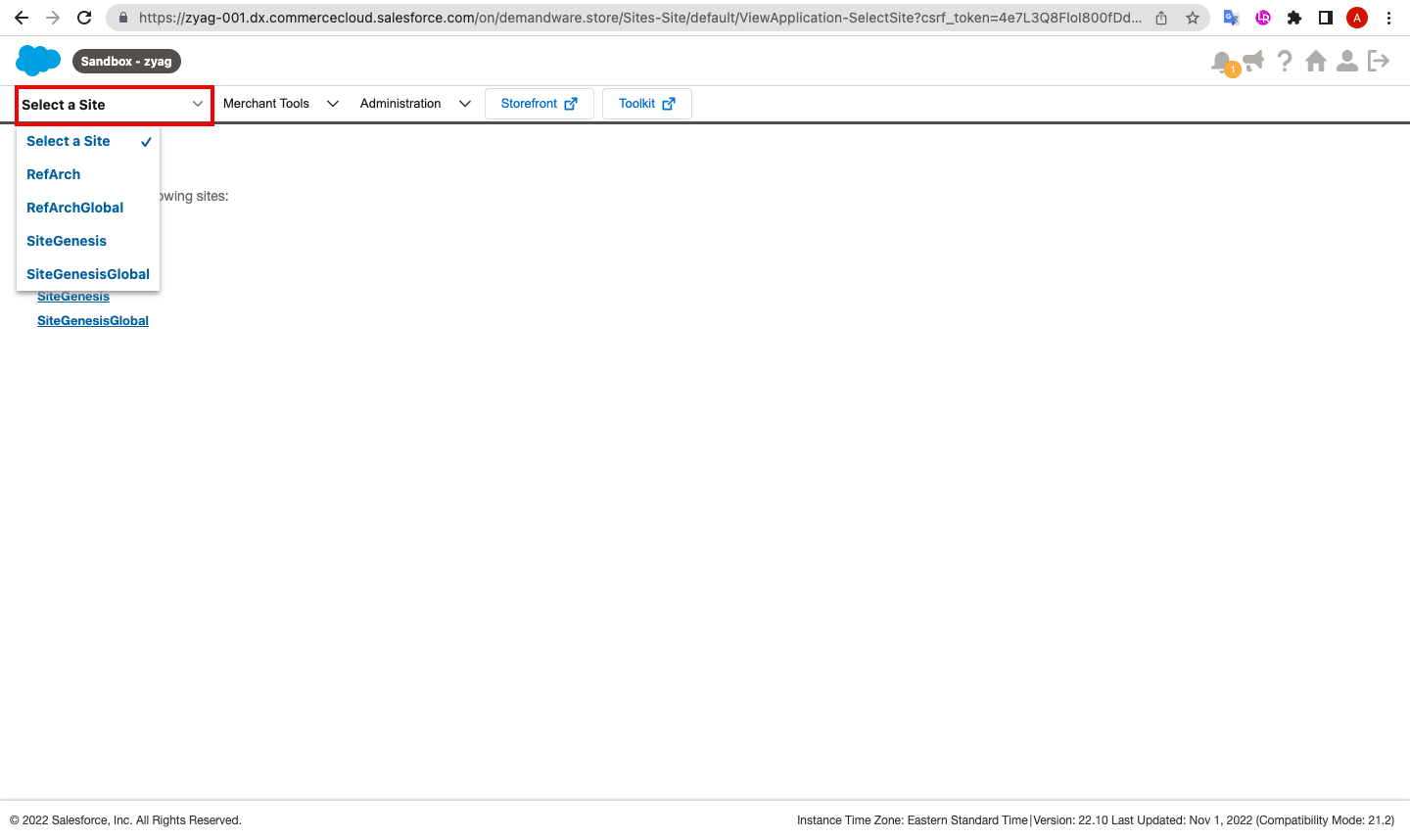Choose RefArchGlobal from the site list
The width and height of the screenshot is (1410, 840).
(75, 208)
